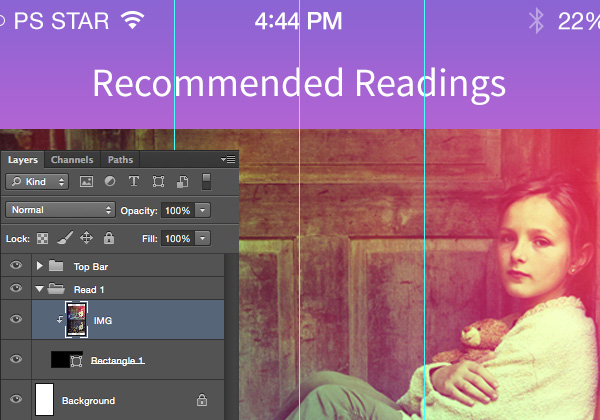This screenshot has height=420, width=600.
Task: Open the Fill slider arrow
Action: pyautogui.click(x=202, y=238)
